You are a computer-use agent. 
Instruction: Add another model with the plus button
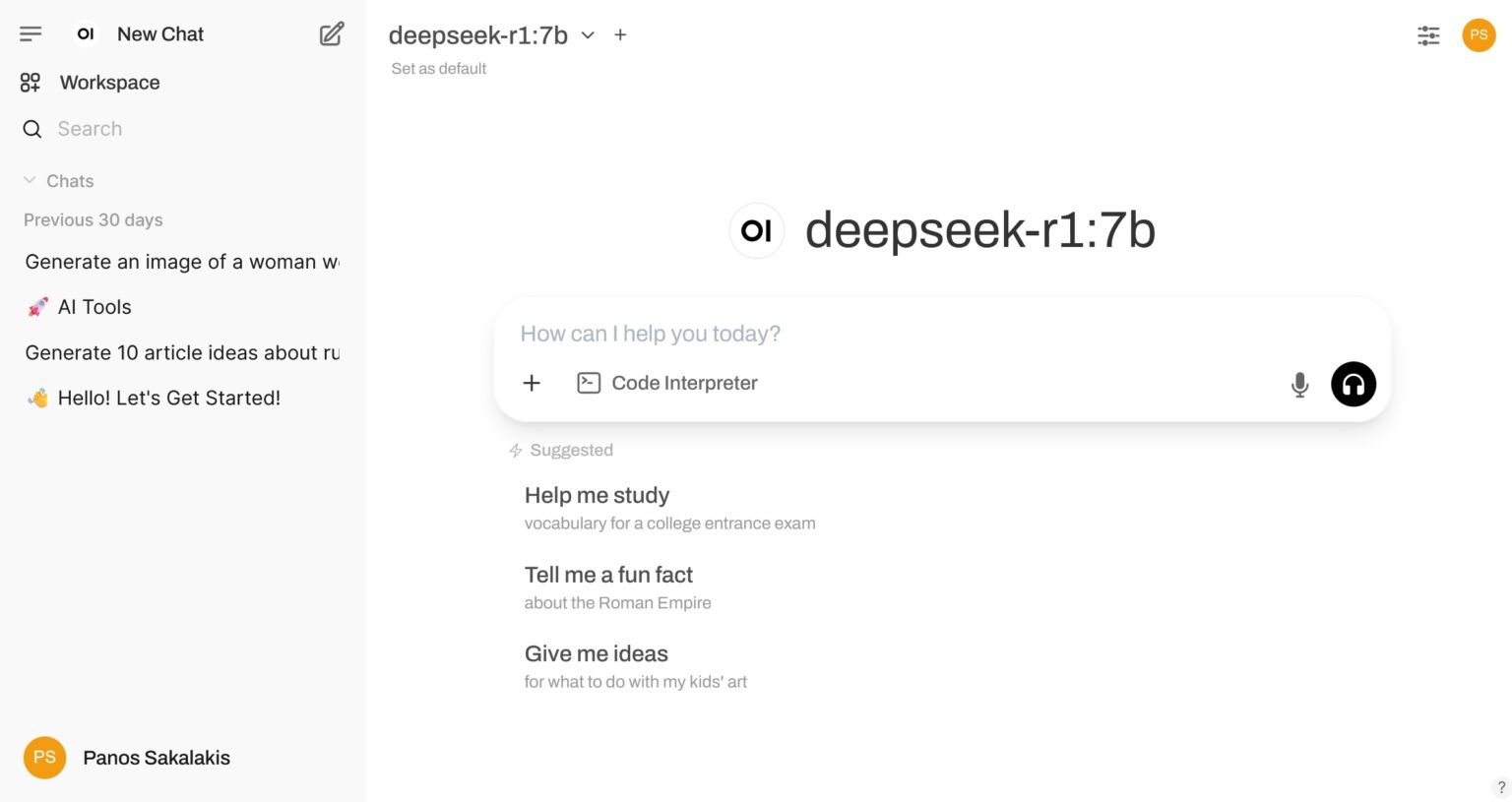620,34
